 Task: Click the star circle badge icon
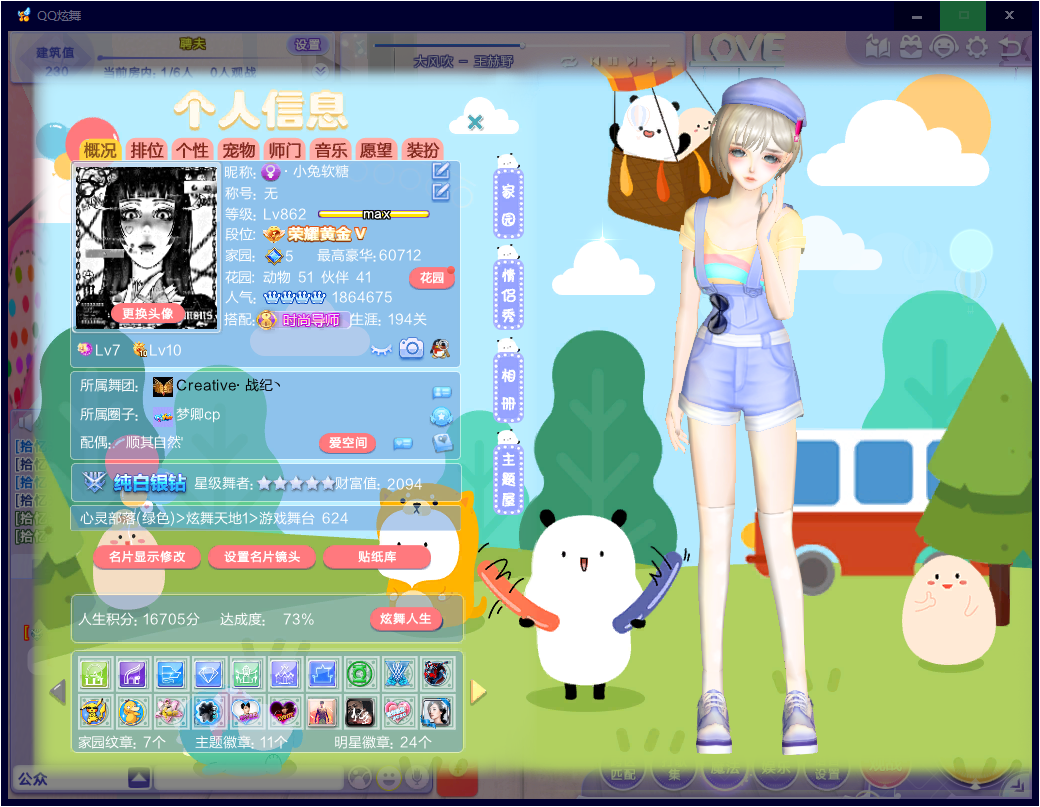coord(441,416)
